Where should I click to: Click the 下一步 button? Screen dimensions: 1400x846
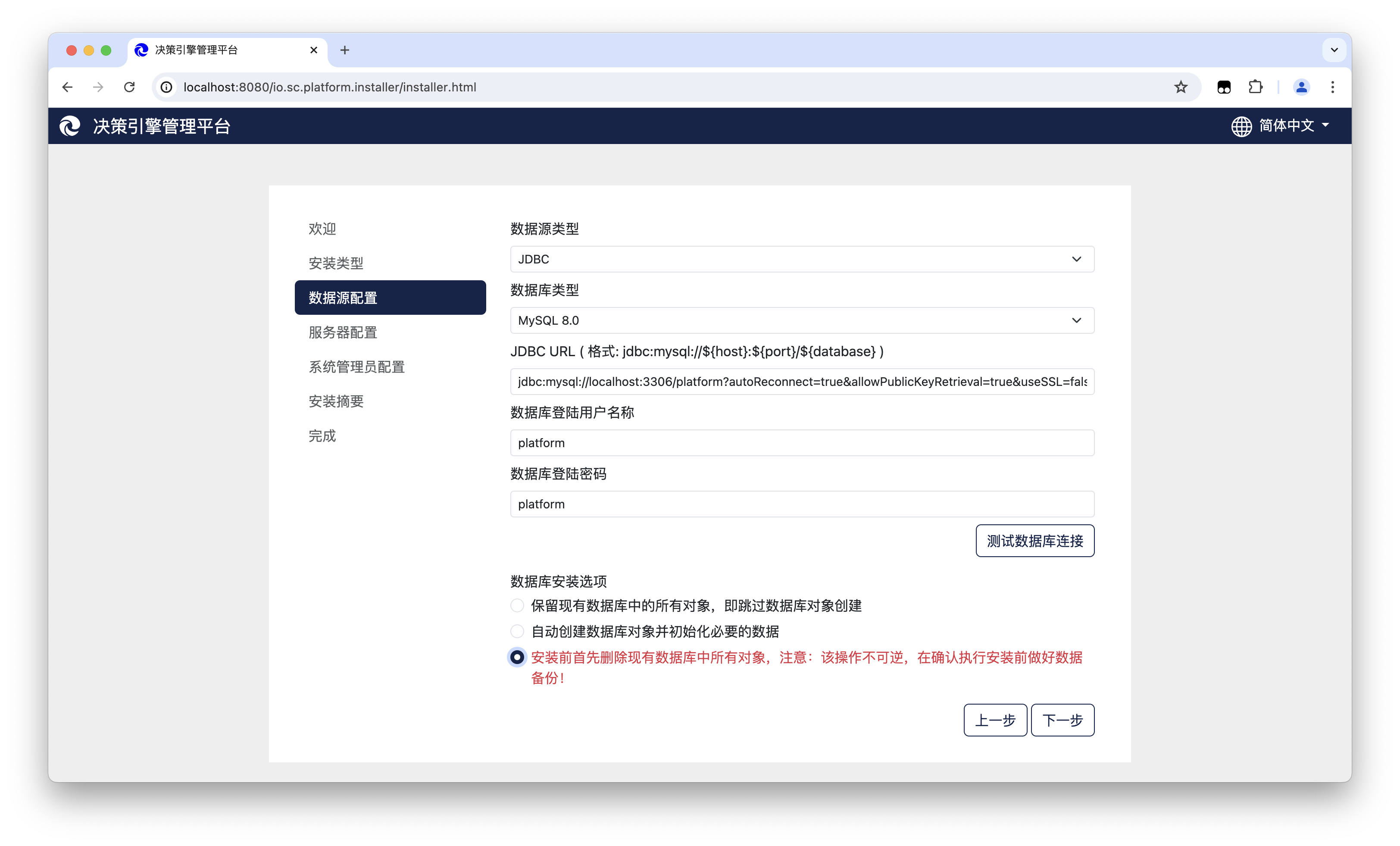(1062, 721)
